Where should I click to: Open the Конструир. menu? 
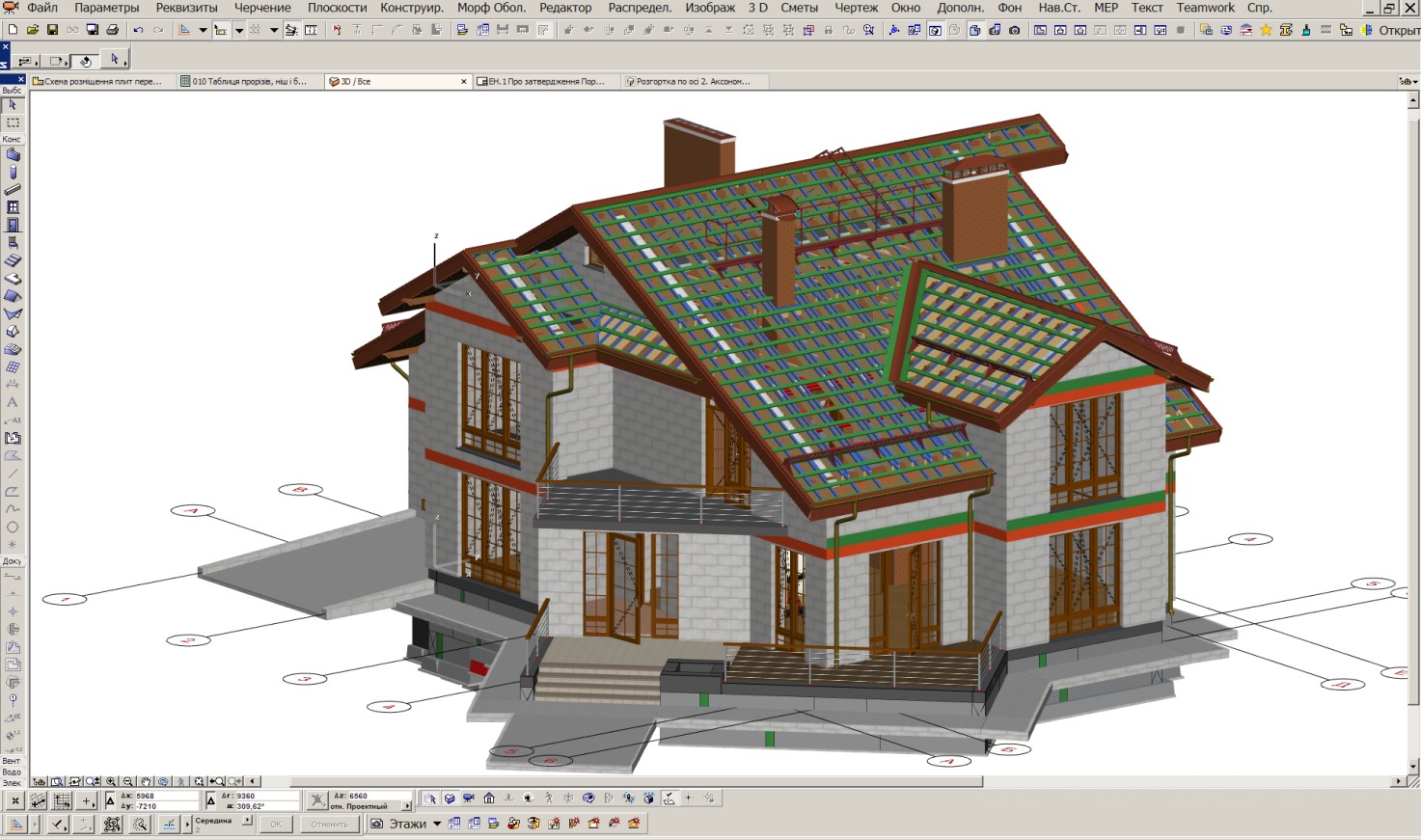click(x=412, y=8)
